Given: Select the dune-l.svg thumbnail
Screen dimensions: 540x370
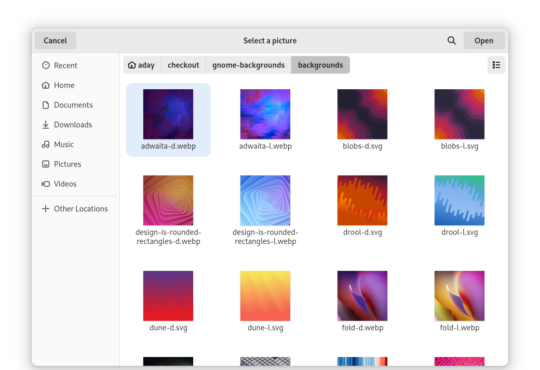Looking at the screenshot, I should [x=265, y=296].
